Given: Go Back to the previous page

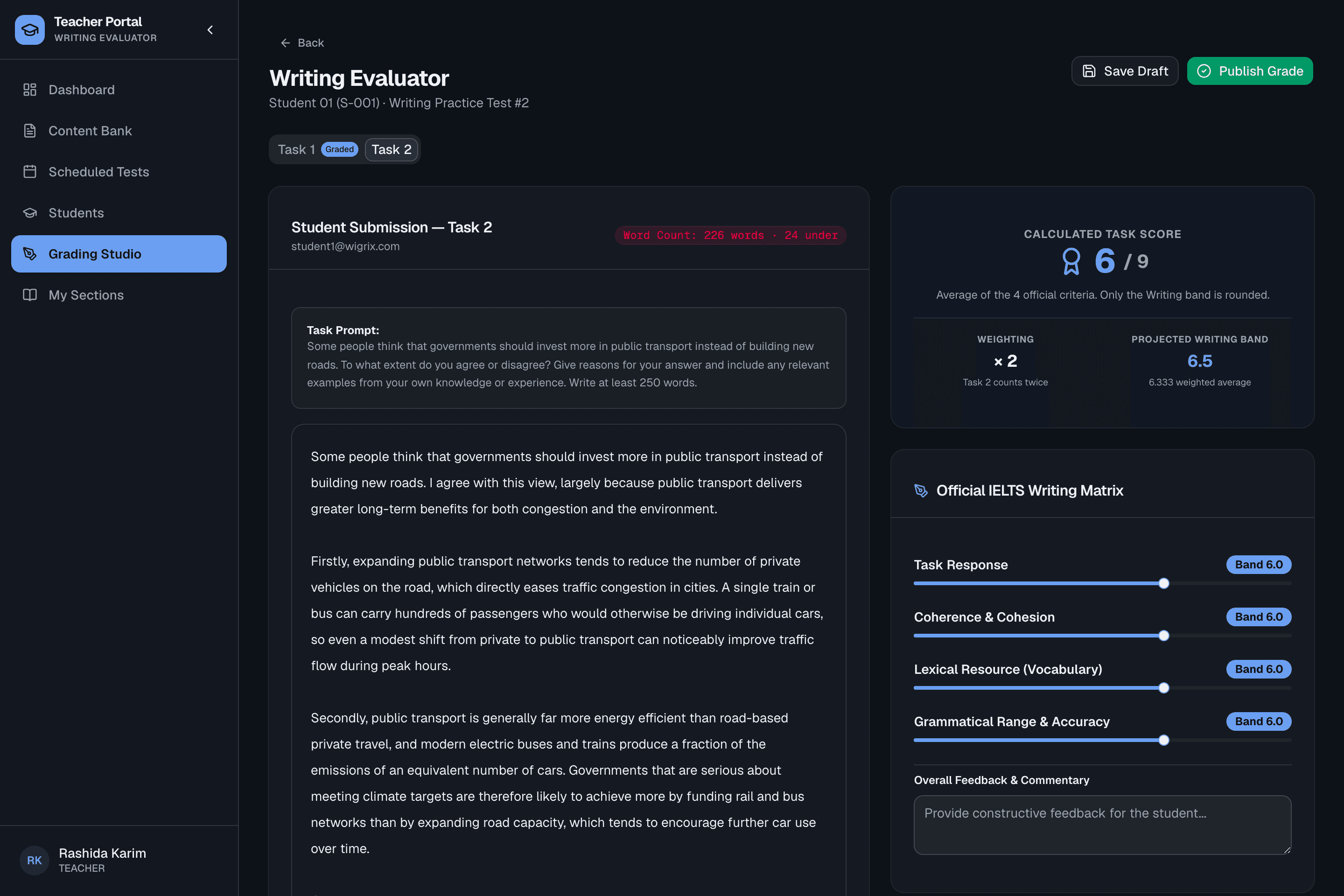Looking at the screenshot, I should click(x=302, y=43).
